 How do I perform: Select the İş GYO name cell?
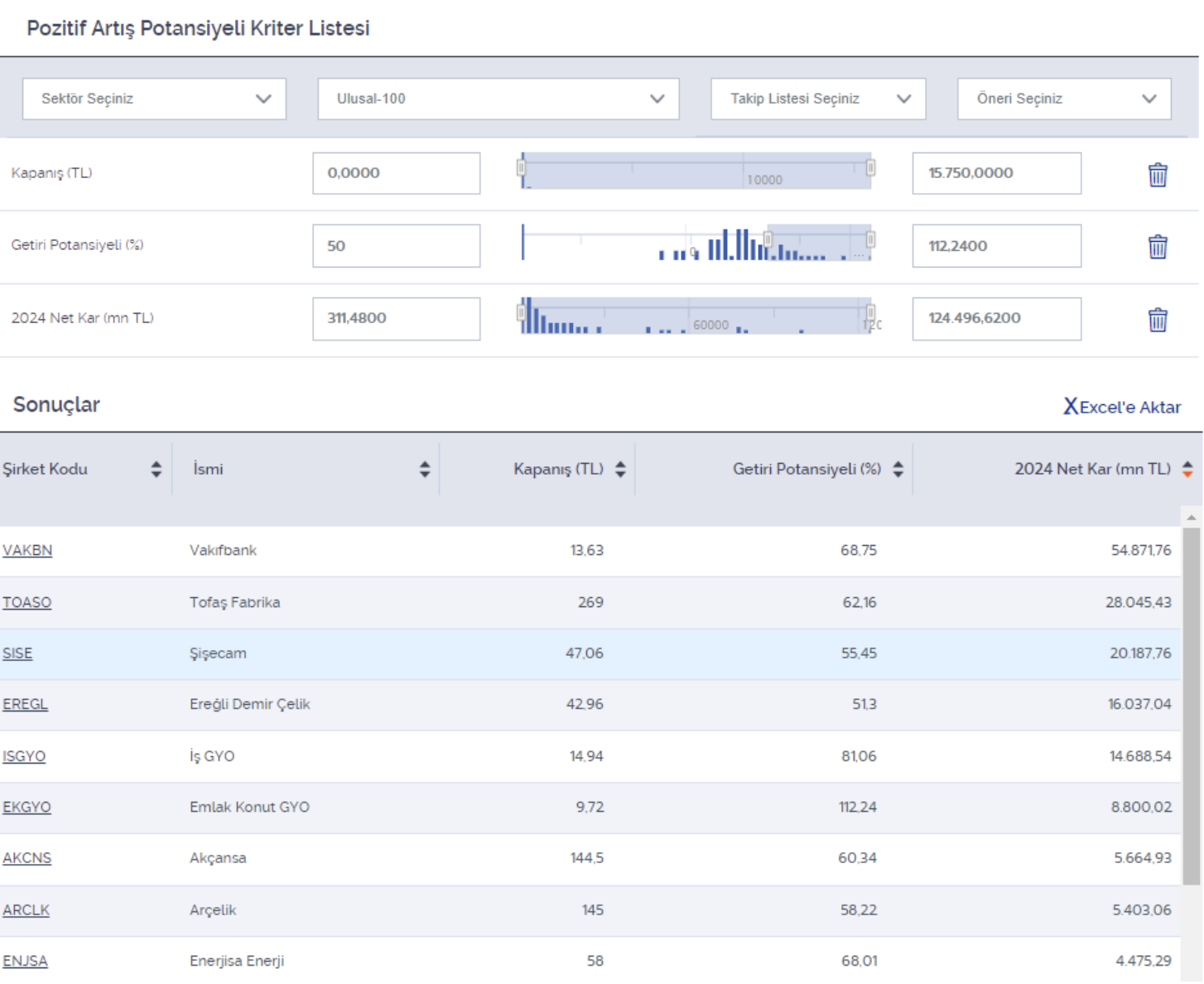(212, 757)
